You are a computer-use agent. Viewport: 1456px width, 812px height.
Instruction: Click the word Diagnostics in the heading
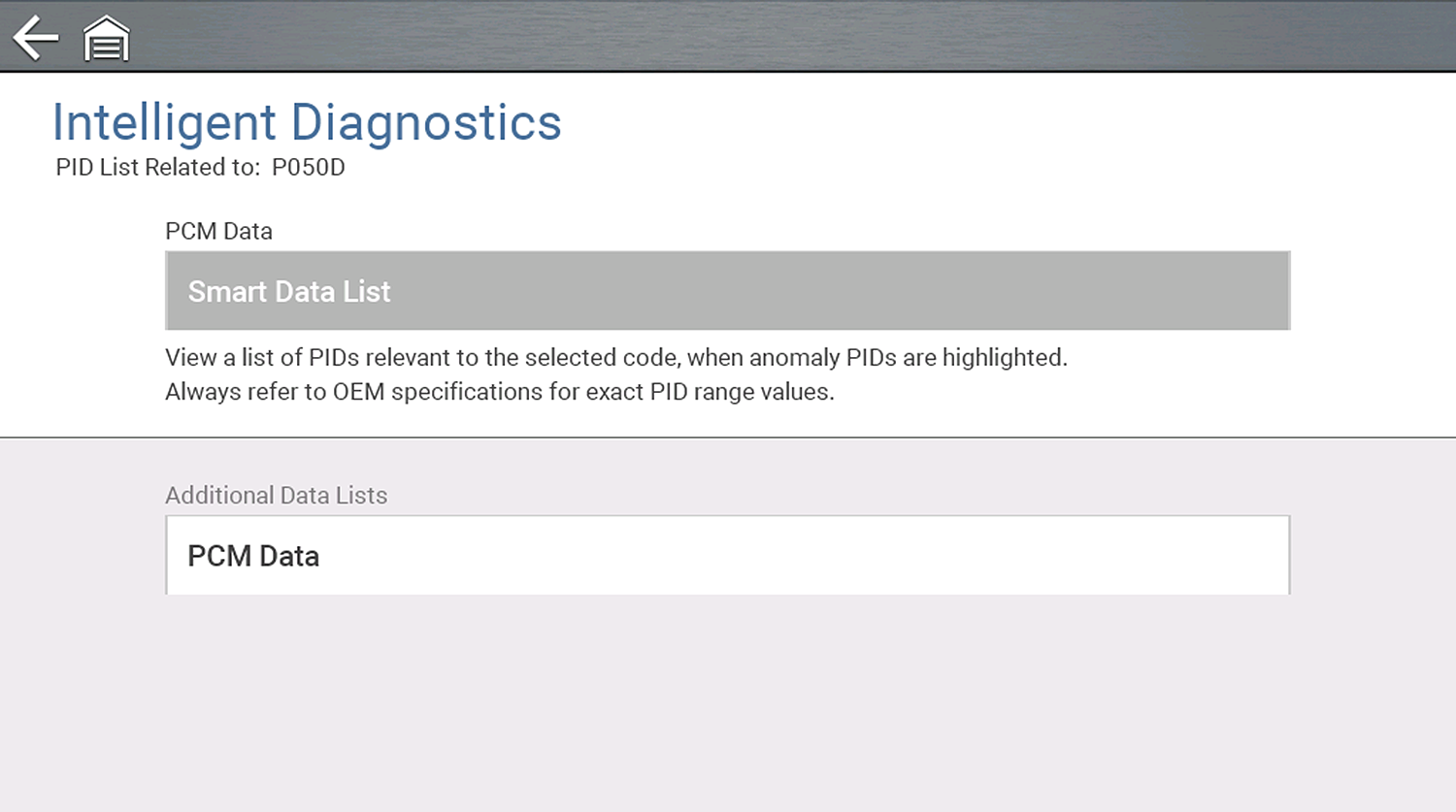coord(425,123)
